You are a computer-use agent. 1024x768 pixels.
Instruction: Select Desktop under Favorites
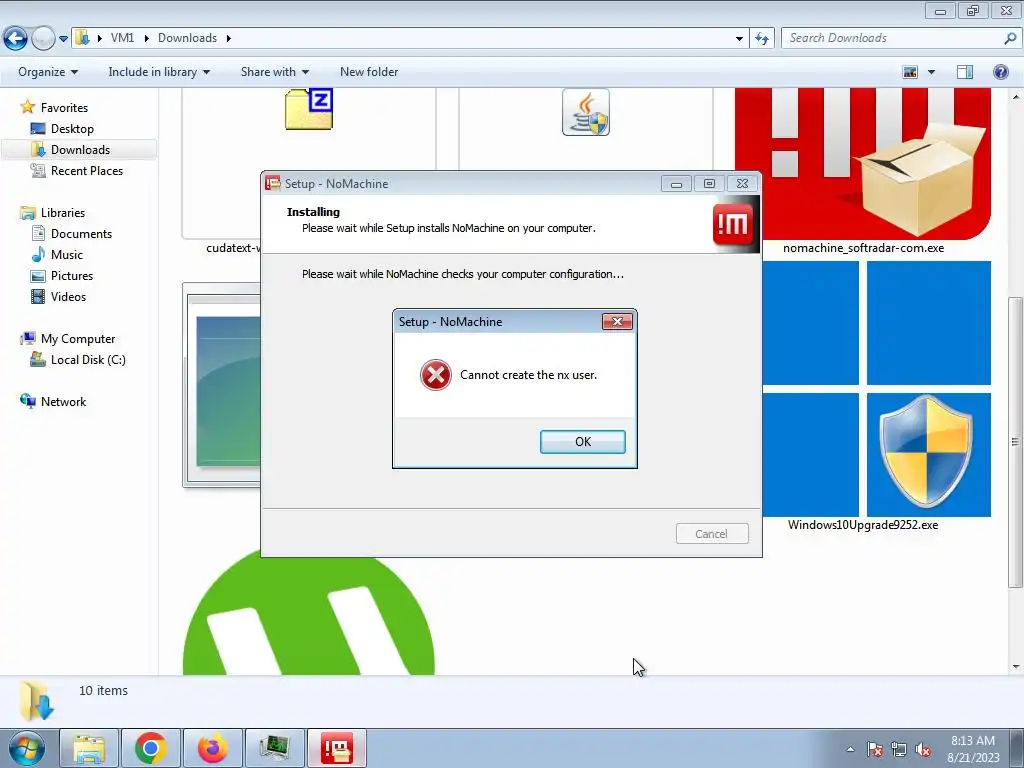click(72, 129)
